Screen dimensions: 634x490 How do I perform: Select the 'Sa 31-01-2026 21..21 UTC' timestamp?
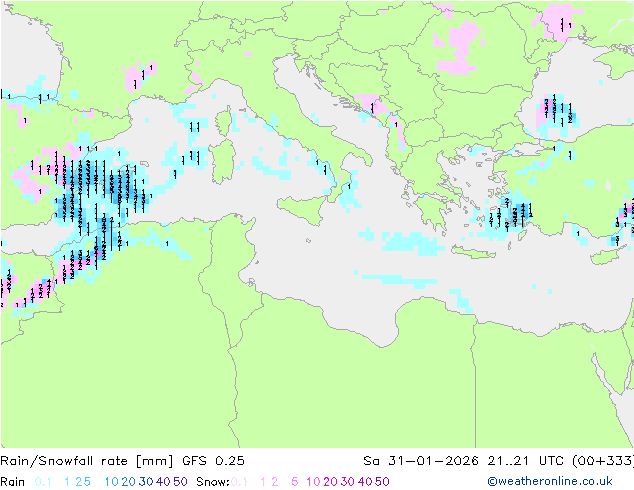pyautogui.click(x=465, y=461)
